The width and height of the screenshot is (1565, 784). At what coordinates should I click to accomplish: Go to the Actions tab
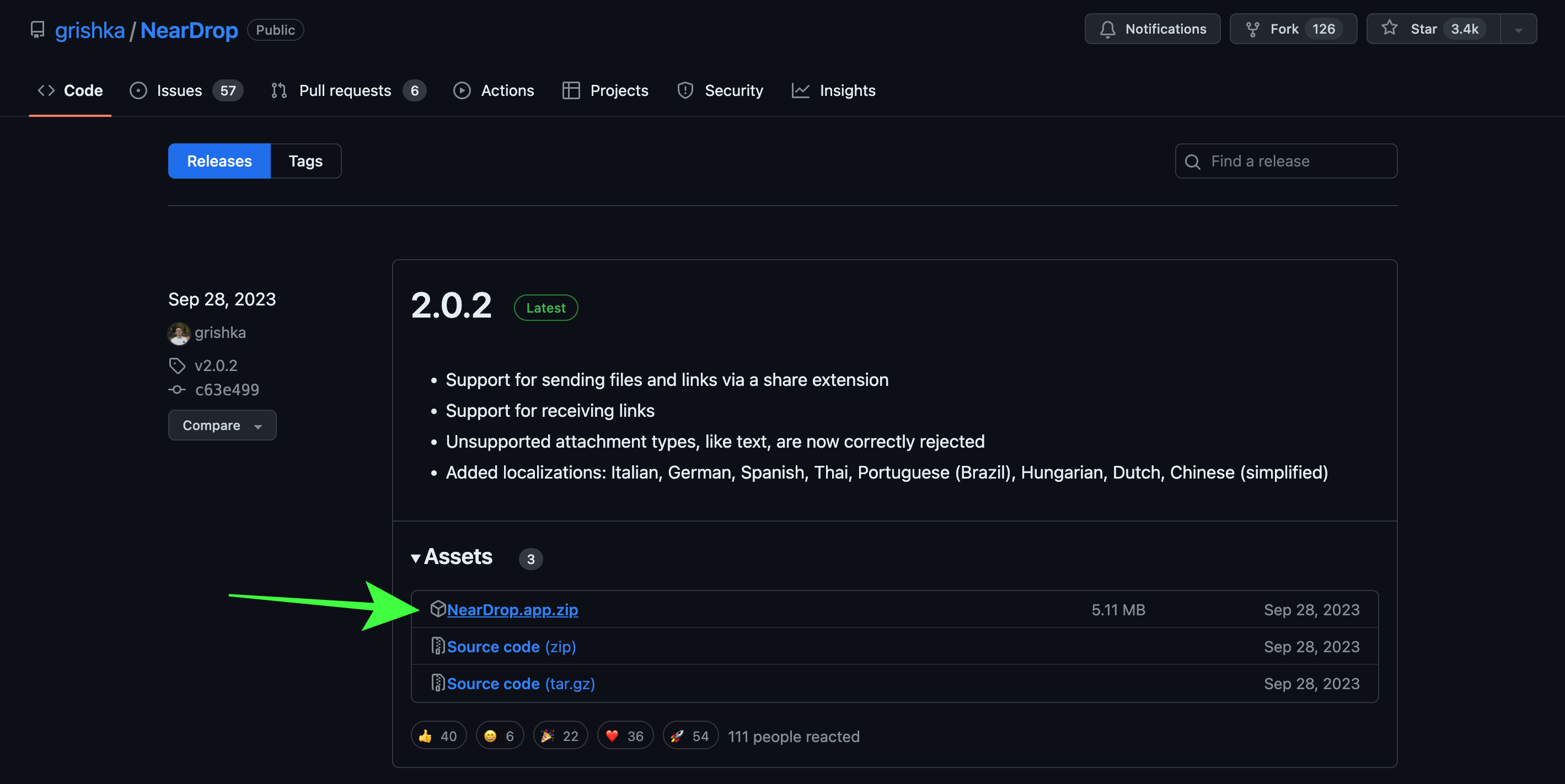coord(494,90)
